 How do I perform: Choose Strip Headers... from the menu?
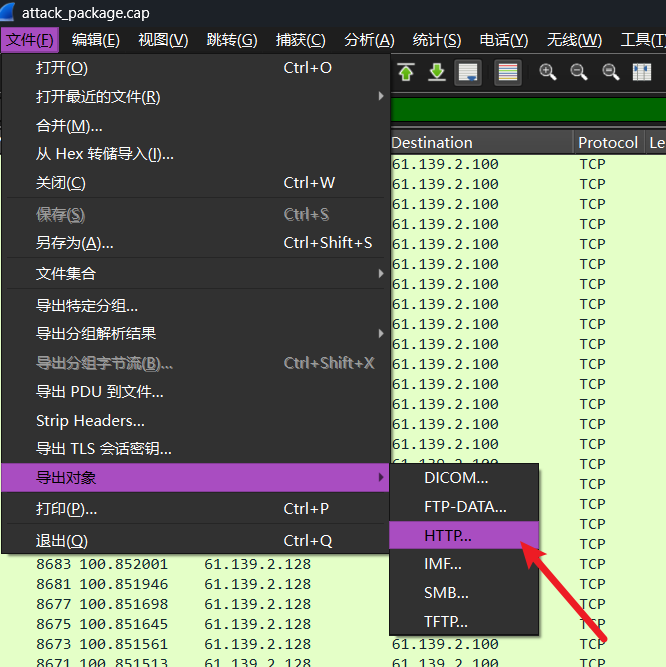[x=195, y=421]
